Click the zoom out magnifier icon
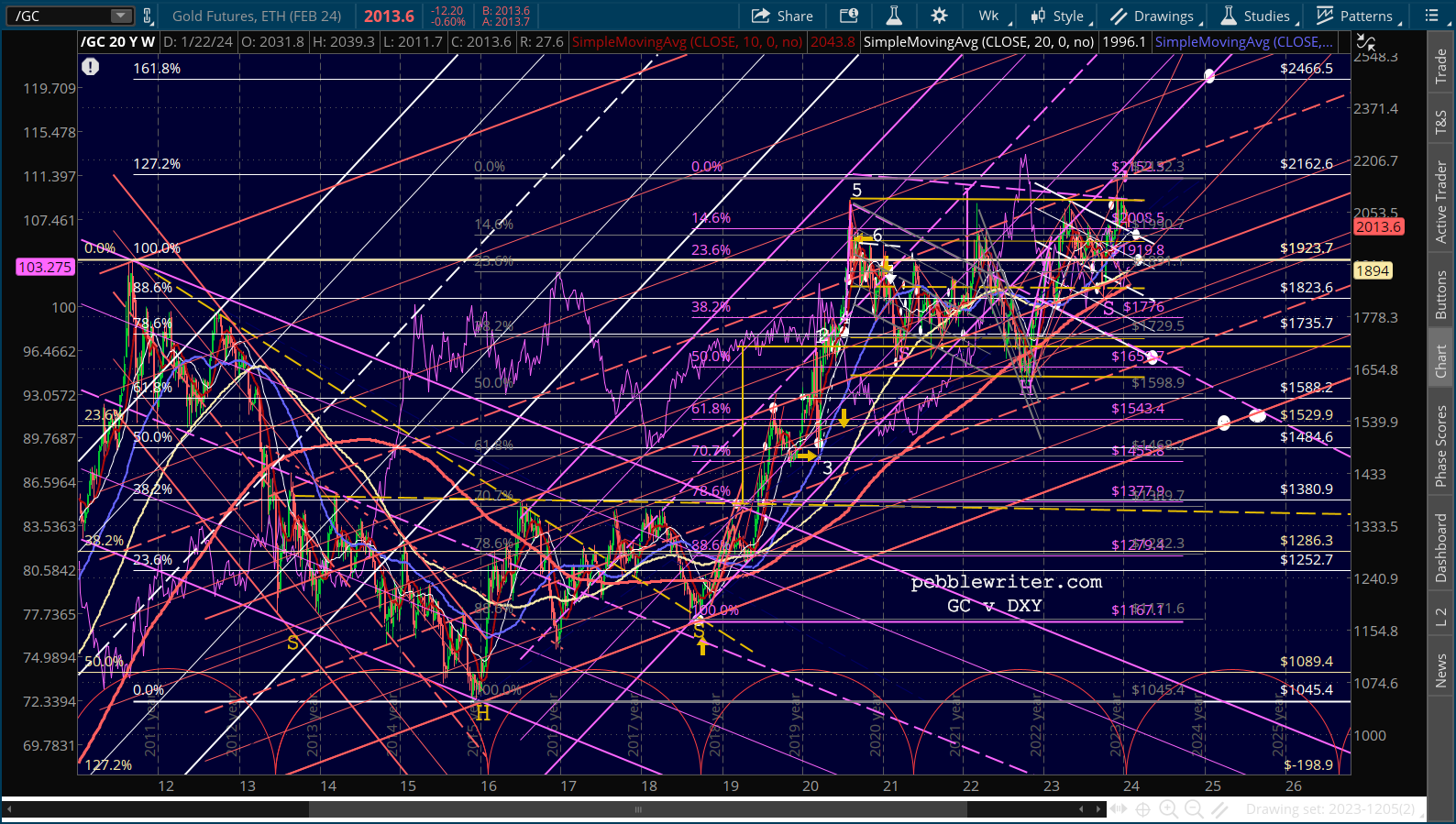 pos(1194,809)
